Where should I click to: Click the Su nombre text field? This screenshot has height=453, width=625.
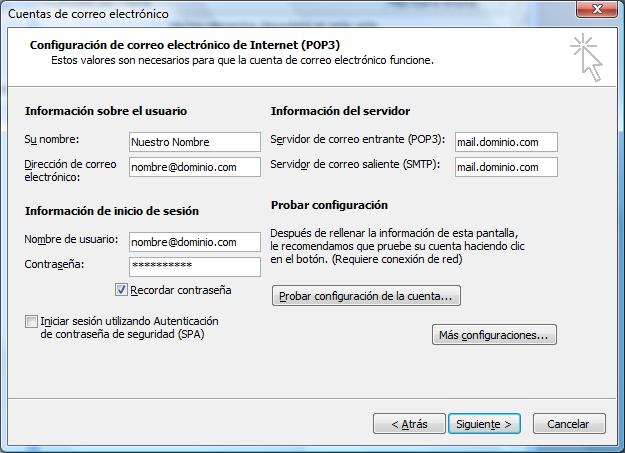tap(195, 142)
